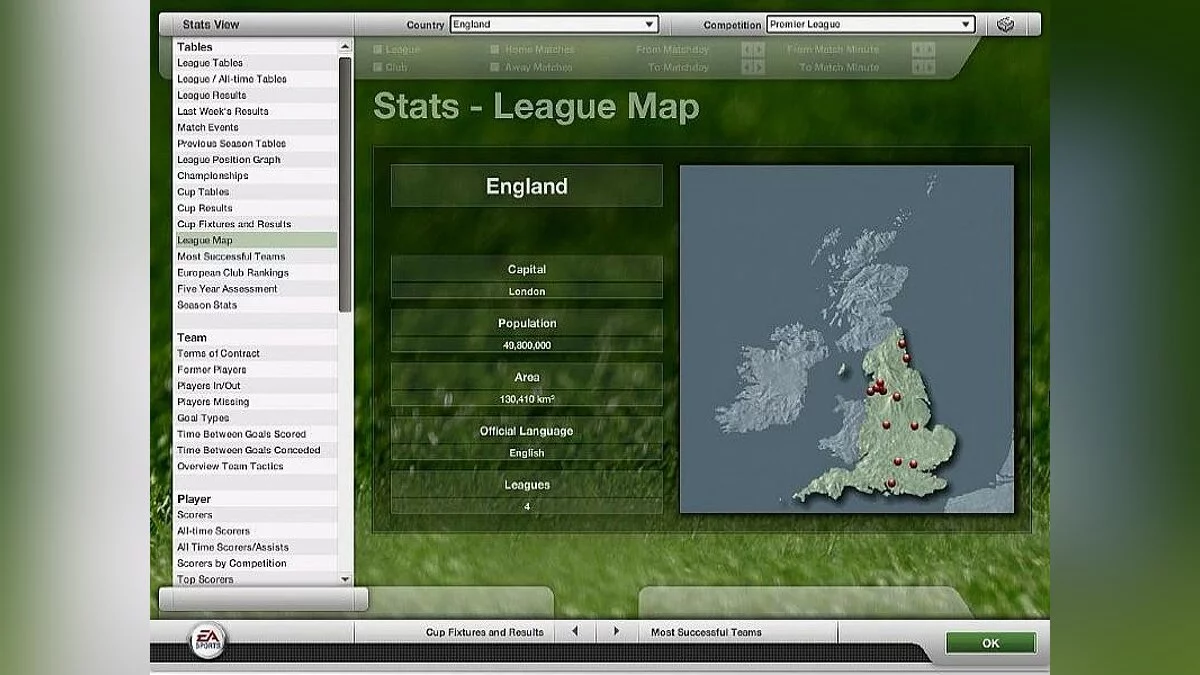Open All-time Scorers
The height and width of the screenshot is (675, 1200).
click(x=255, y=531)
